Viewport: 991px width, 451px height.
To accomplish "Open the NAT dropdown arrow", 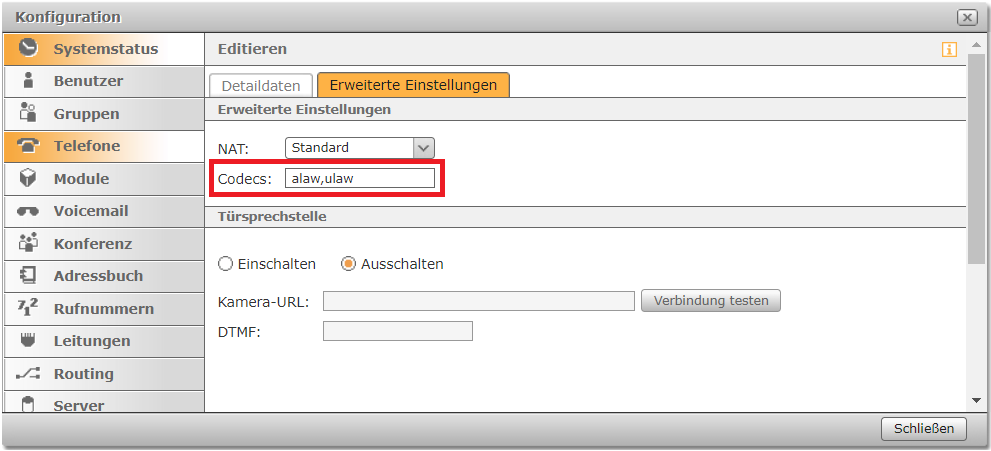I will point(424,148).
